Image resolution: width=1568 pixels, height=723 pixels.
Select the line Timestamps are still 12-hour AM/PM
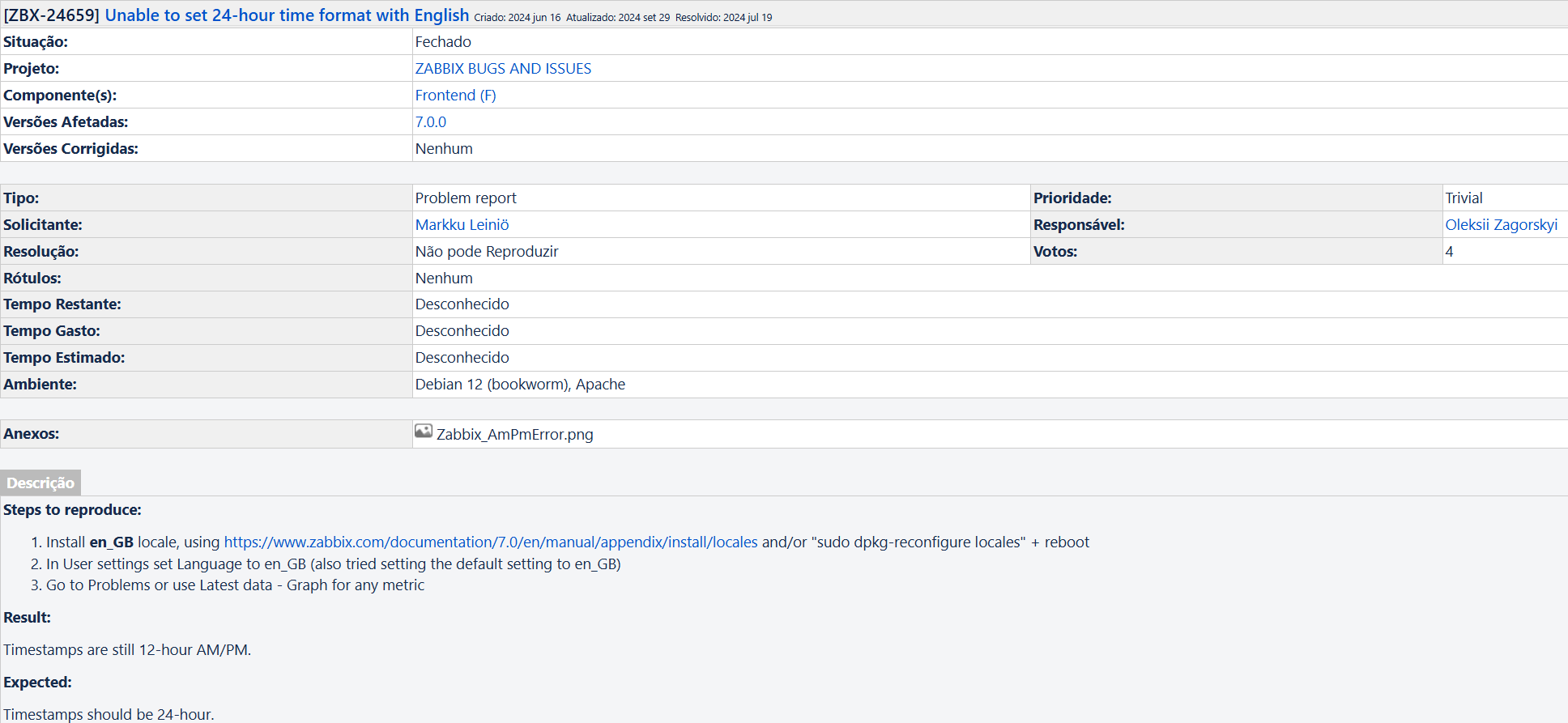click(x=127, y=650)
